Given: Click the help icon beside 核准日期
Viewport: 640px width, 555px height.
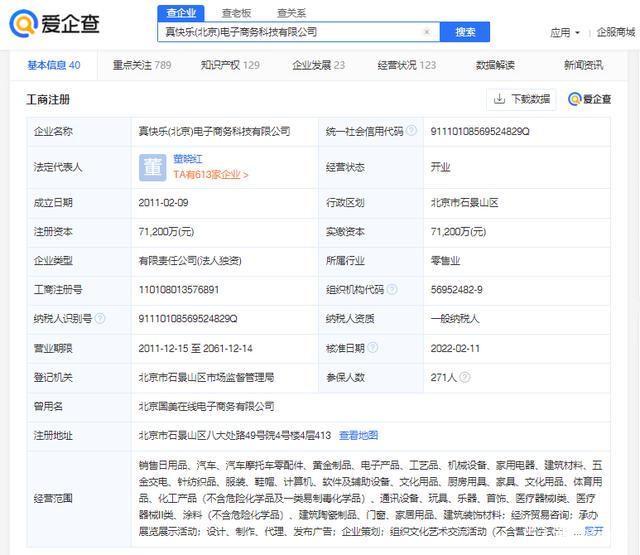Looking at the screenshot, I should (373, 348).
